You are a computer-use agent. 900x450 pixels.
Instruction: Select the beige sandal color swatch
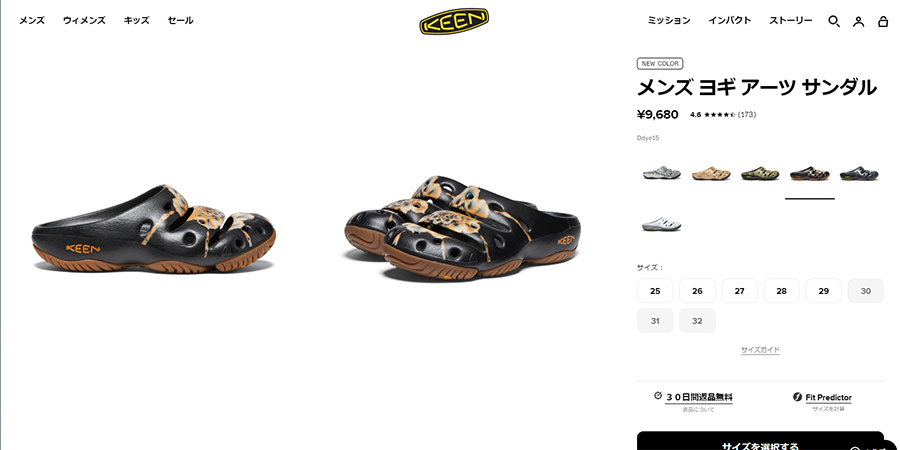pyautogui.click(x=711, y=173)
